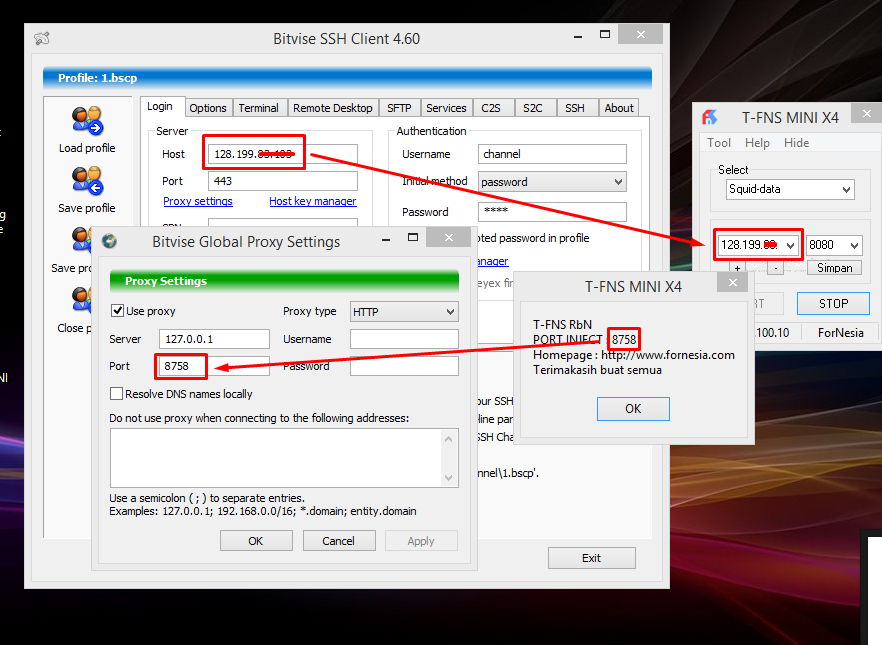Click the STOP button in T-FNS
882x645 pixels.
click(x=833, y=304)
